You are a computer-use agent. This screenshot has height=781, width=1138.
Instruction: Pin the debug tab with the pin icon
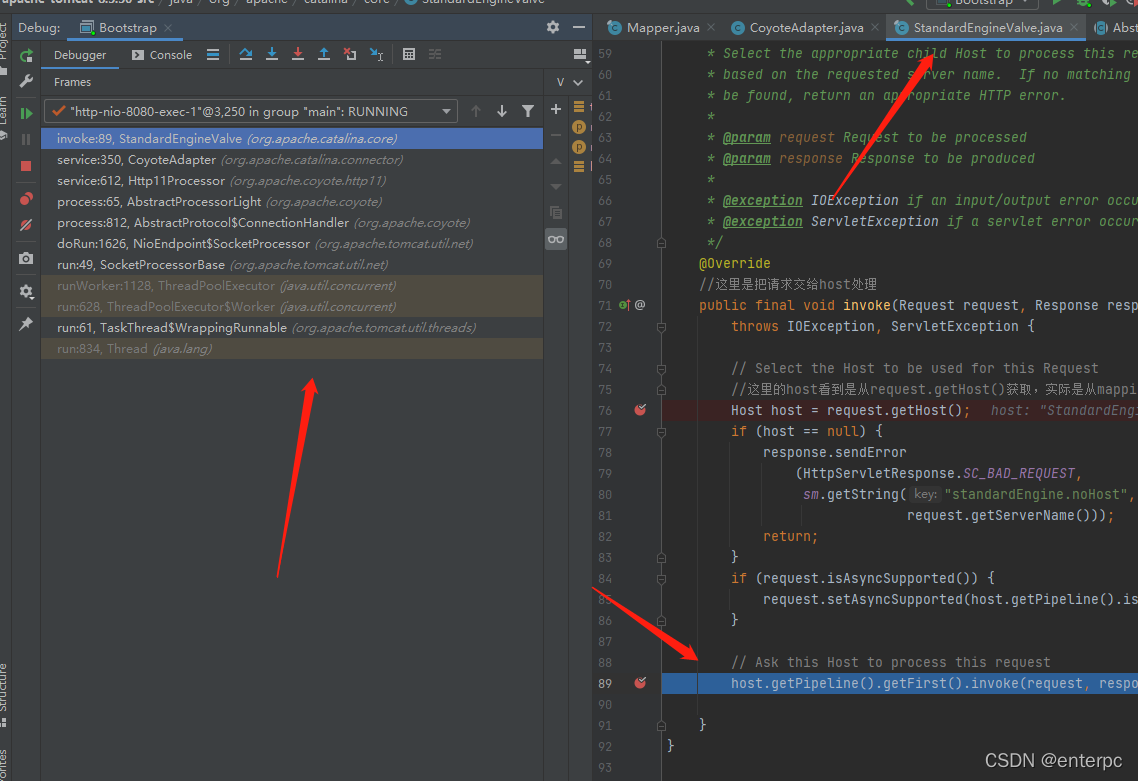[26, 324]
